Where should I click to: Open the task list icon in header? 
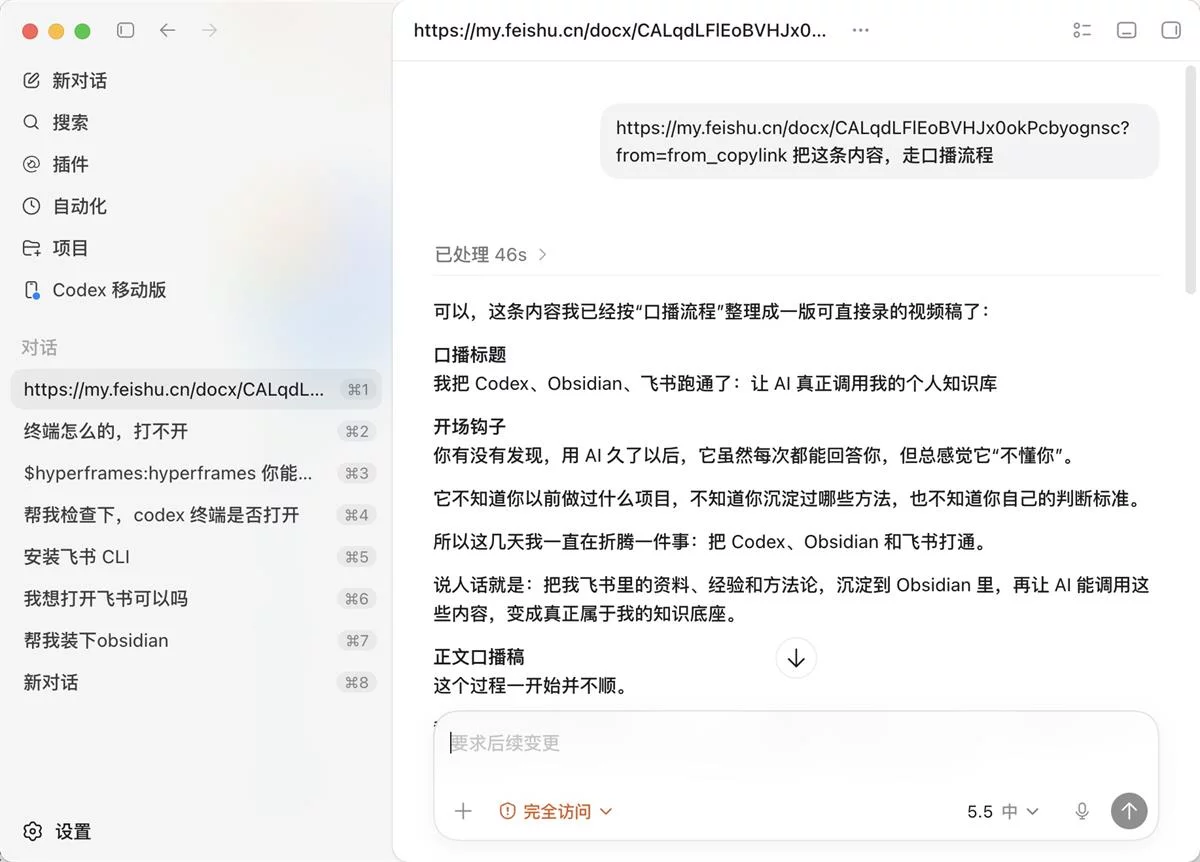point(1082,31)
